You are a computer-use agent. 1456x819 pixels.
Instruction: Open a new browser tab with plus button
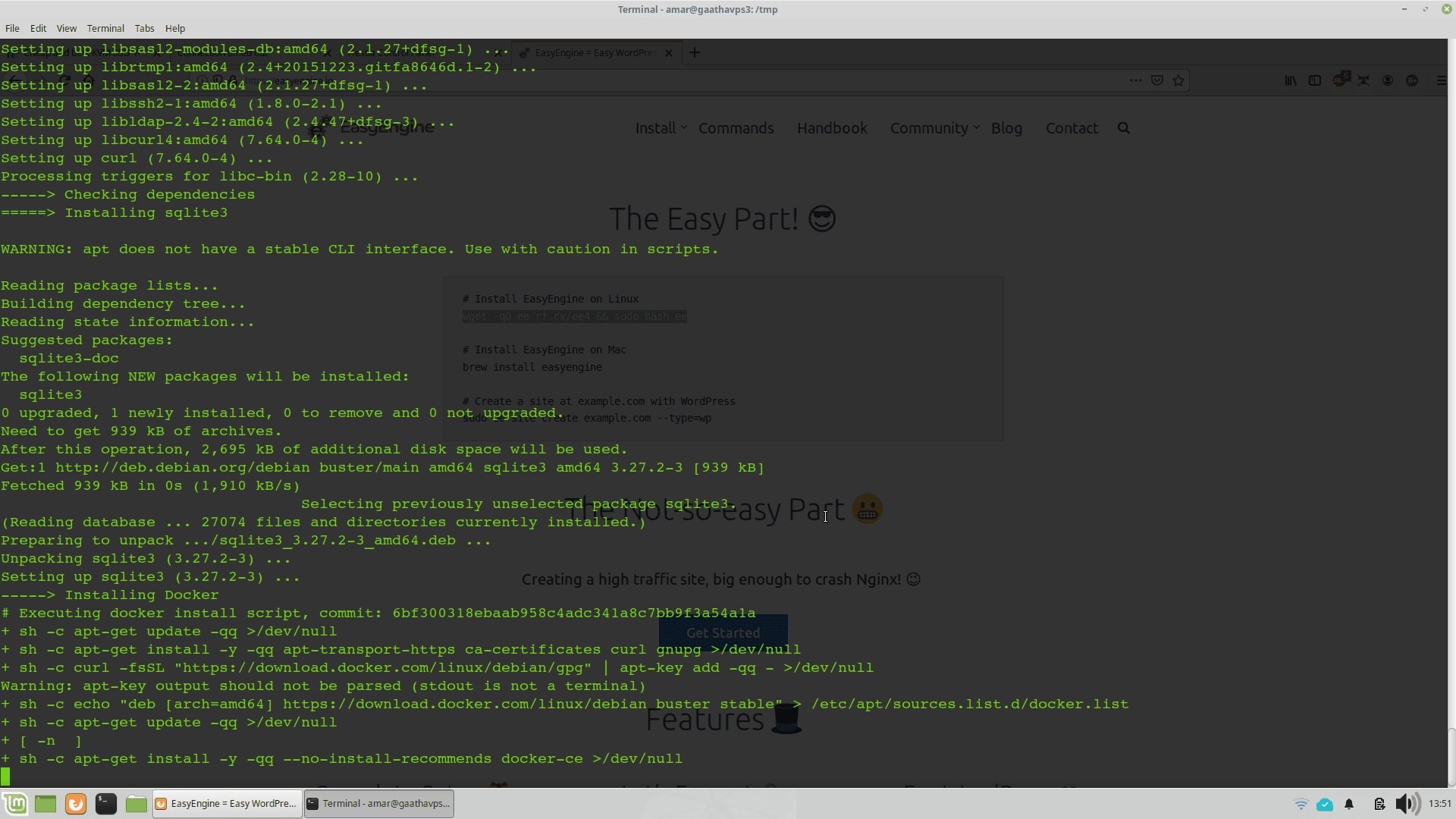[694, 52]
